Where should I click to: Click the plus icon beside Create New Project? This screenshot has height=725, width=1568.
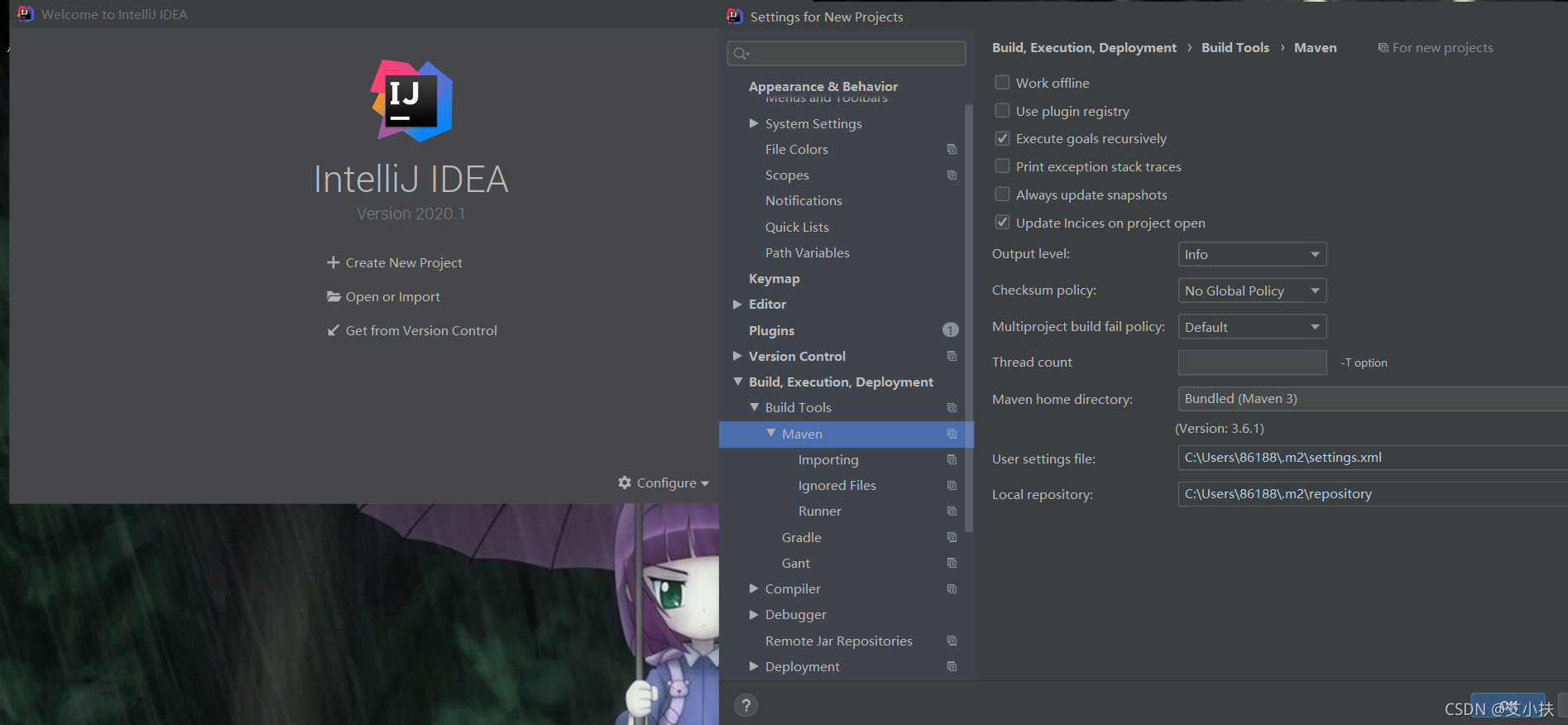point(333,262)
